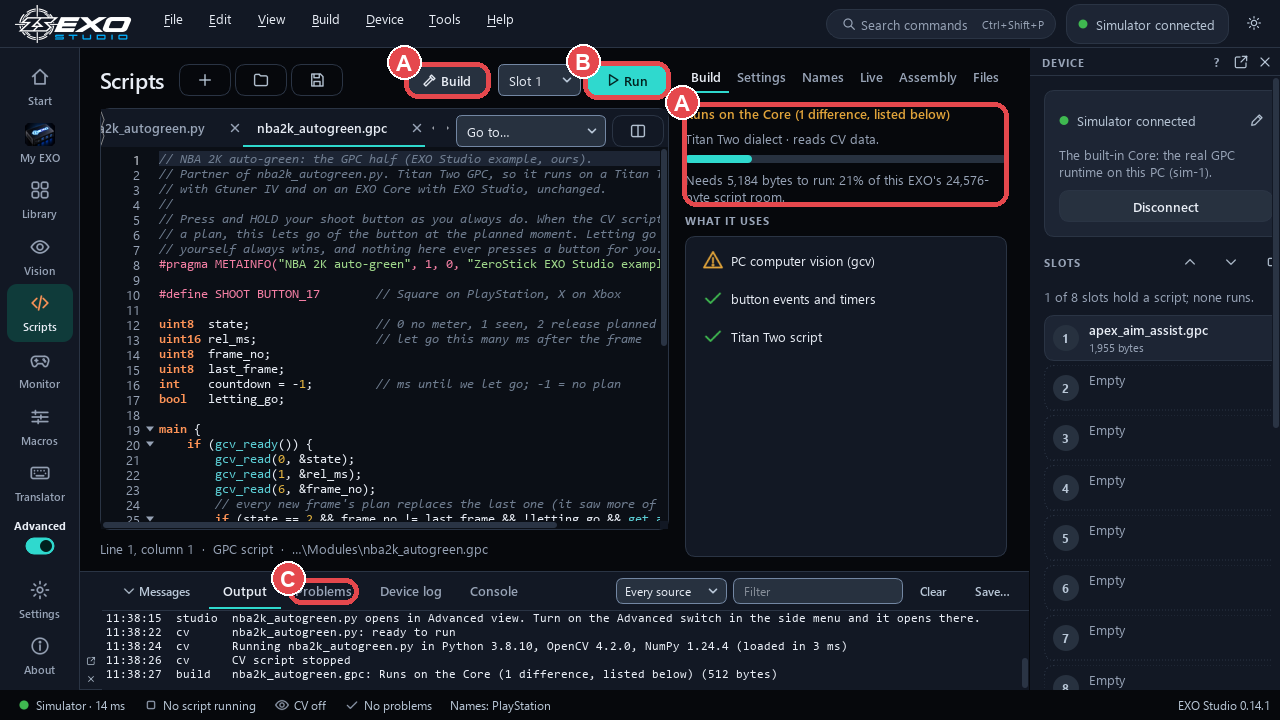
Task: Open the Library section
Action: [40, 200]
